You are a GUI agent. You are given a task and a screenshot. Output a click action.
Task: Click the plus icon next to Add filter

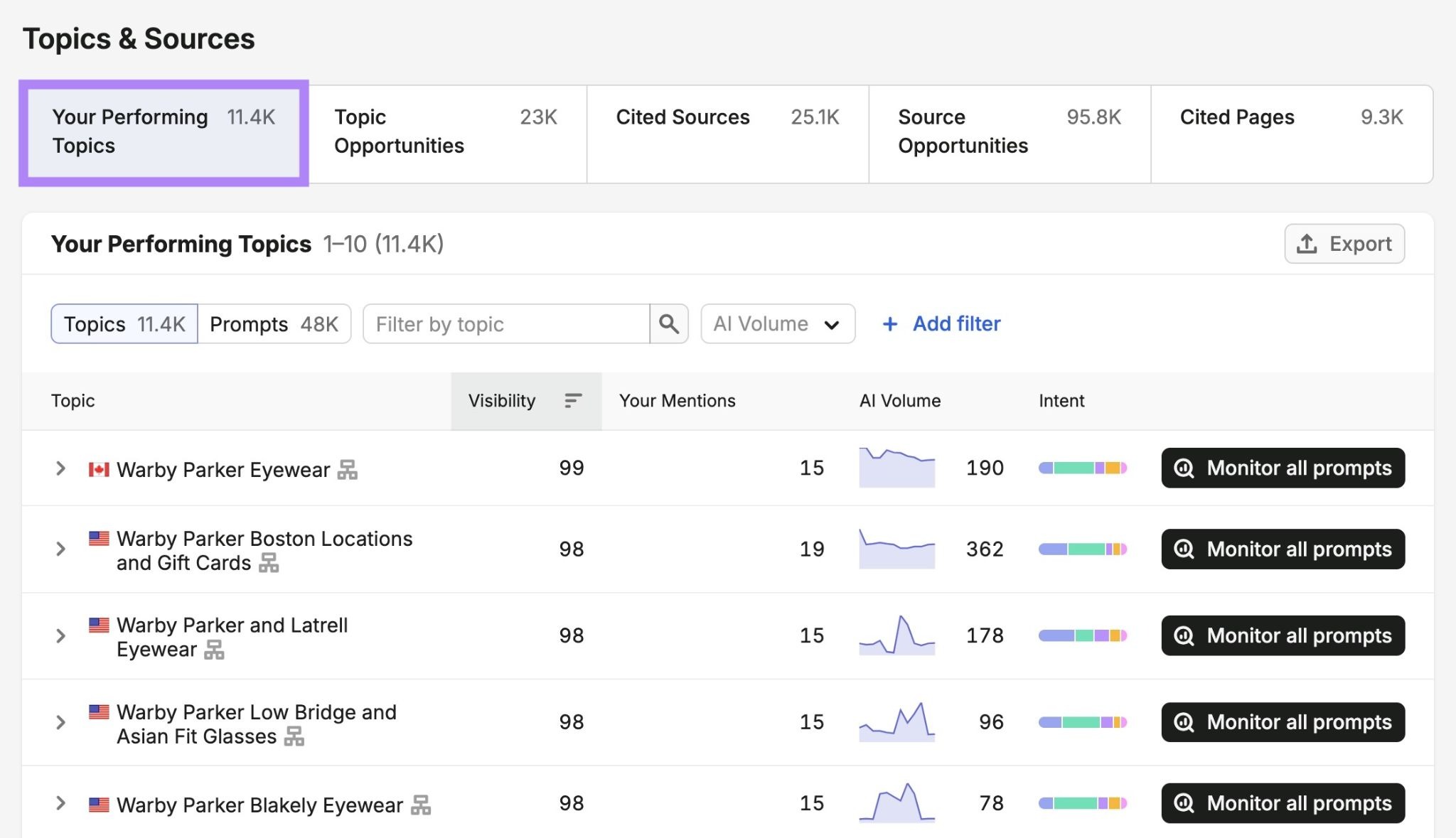pyautogui.click(x=889, y=324)
